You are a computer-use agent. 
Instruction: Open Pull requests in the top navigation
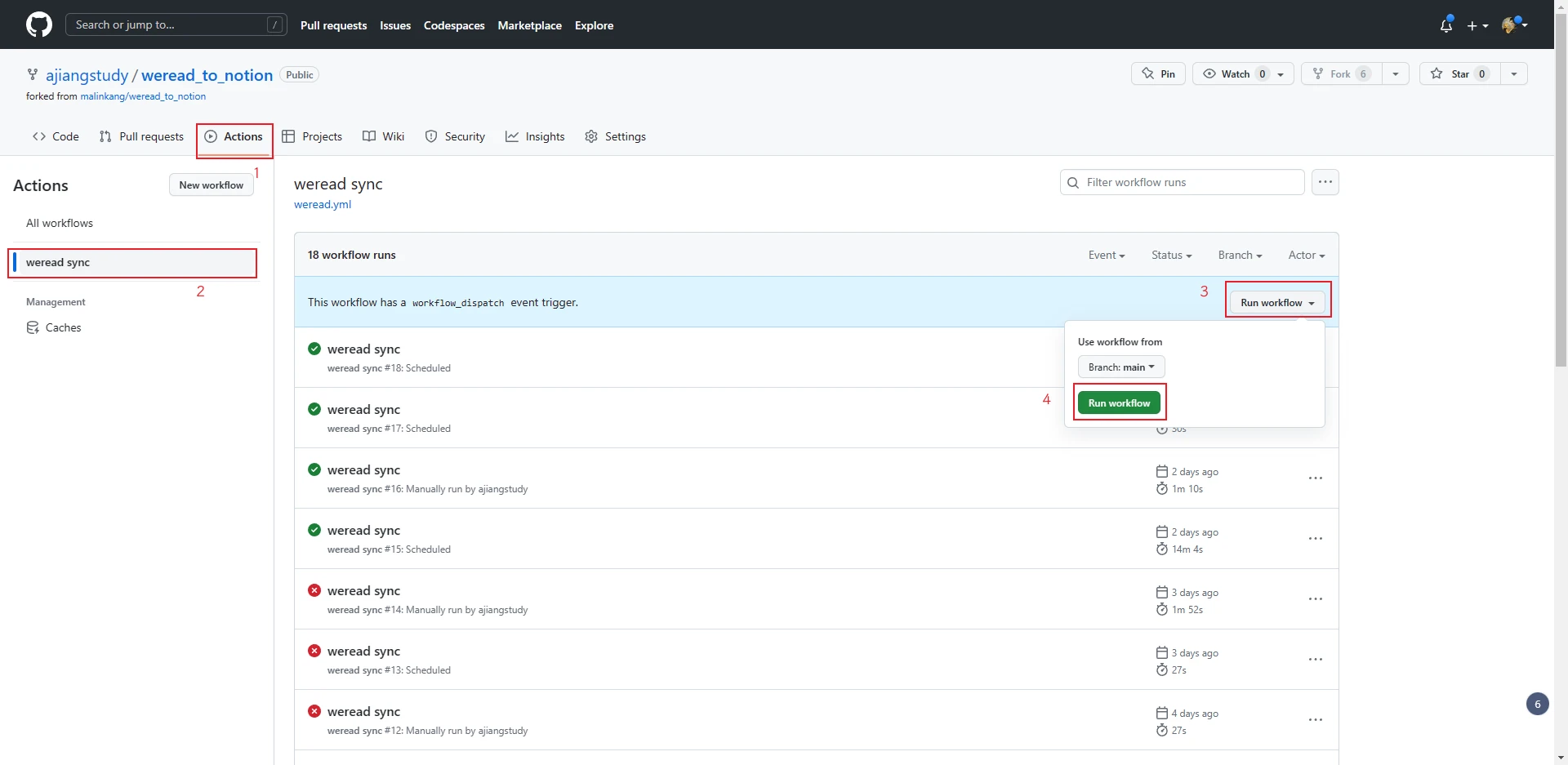[x=333, y=25]
